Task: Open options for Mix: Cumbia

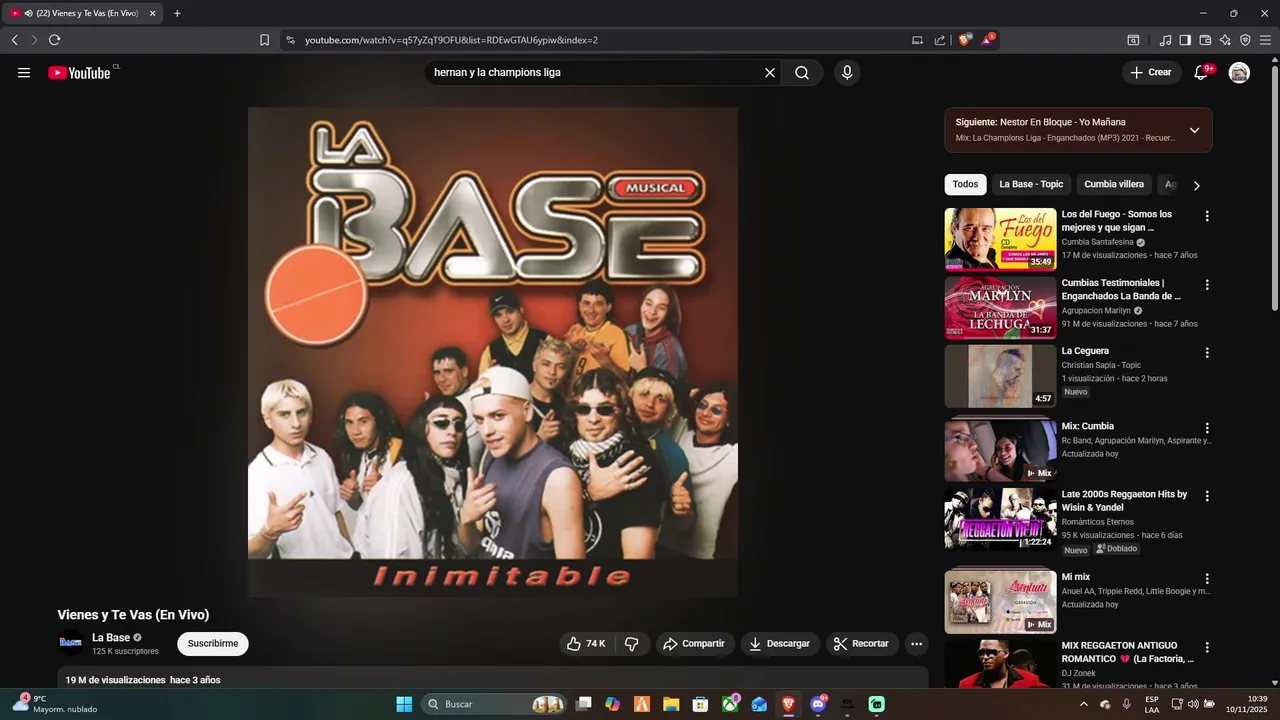Action: [x=1207, y=428]
